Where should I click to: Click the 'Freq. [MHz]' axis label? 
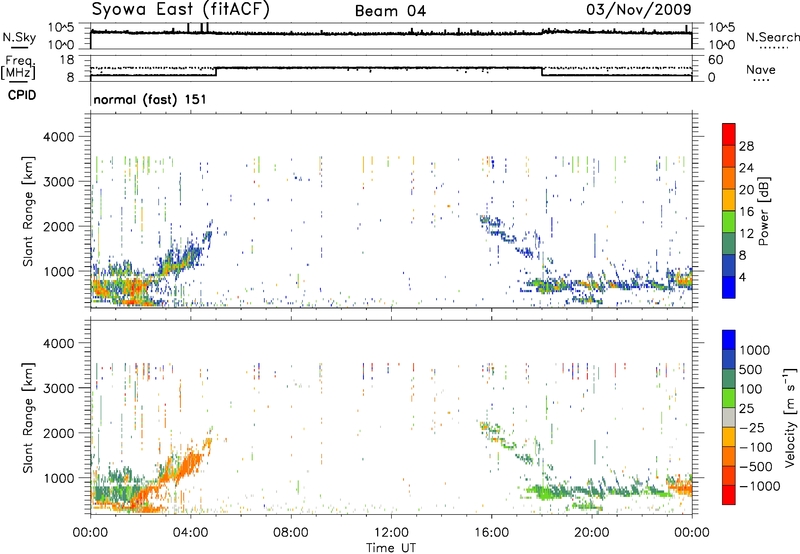18,68
